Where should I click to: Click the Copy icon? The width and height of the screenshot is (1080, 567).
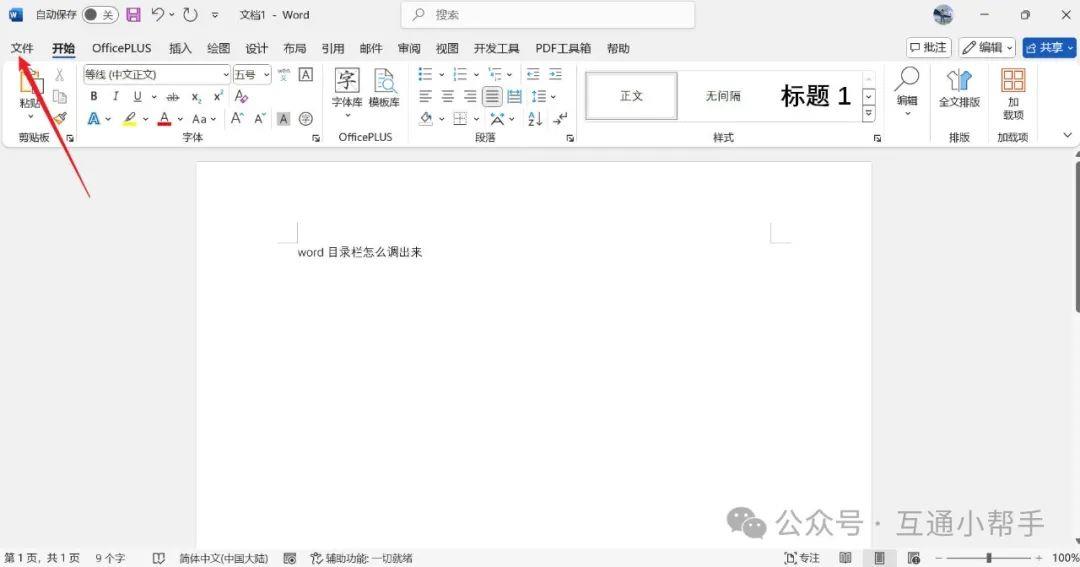[x=60, y=96]
